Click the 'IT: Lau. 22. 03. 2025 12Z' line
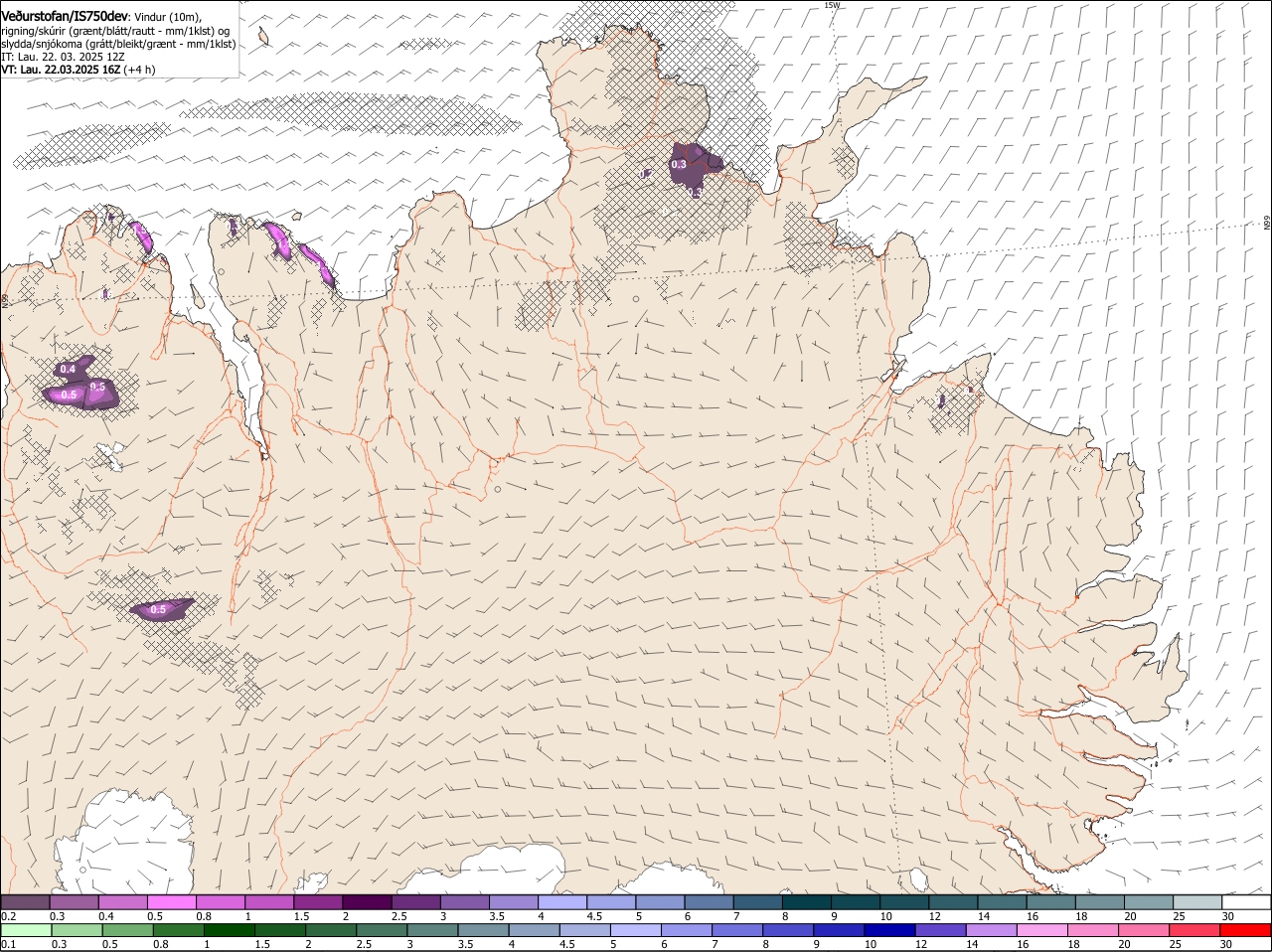Image resolution: width=1272 pixels, height=952 pixels. click(63, 57)
